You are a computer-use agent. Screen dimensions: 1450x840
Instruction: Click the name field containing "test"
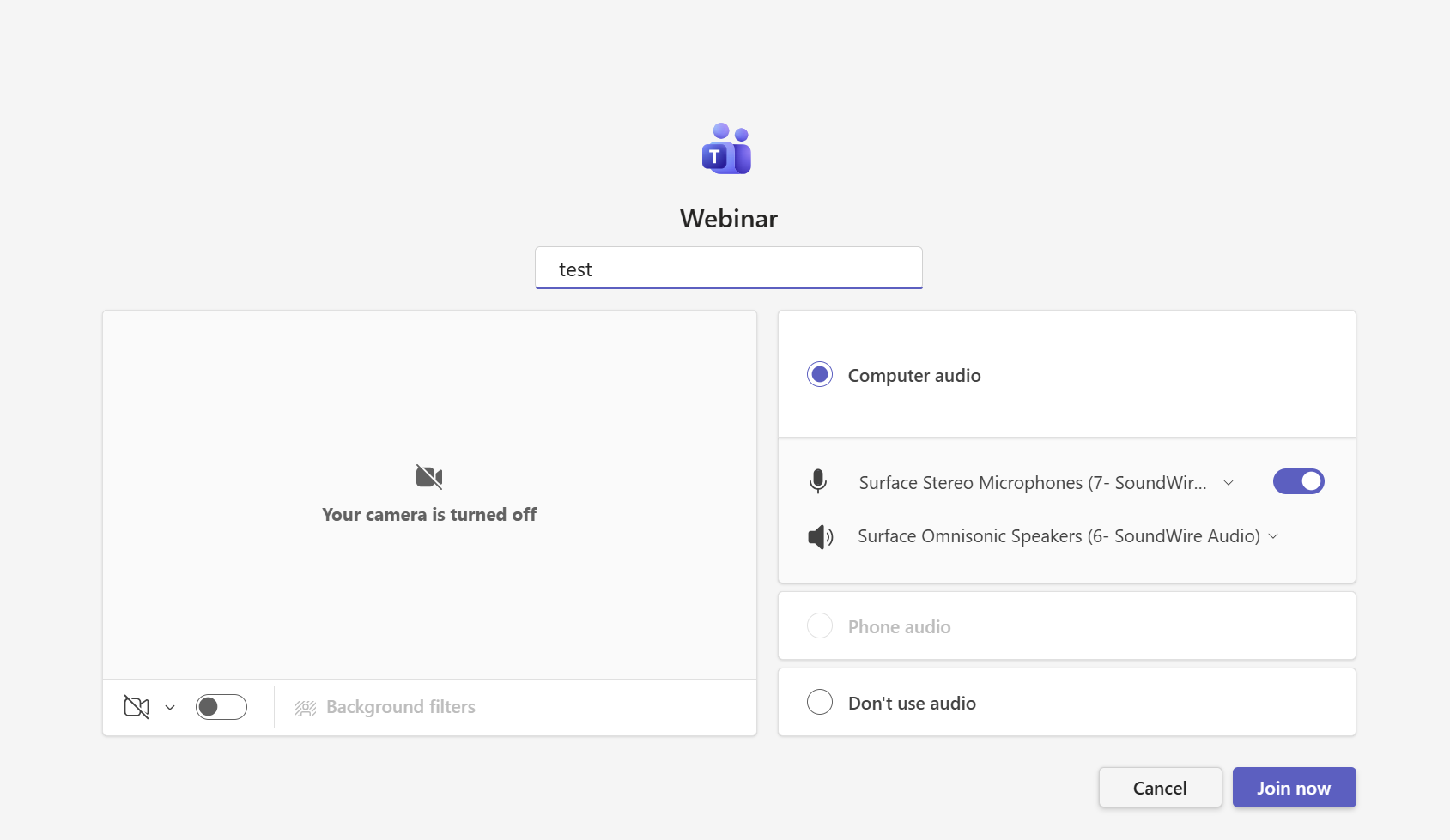729,269
